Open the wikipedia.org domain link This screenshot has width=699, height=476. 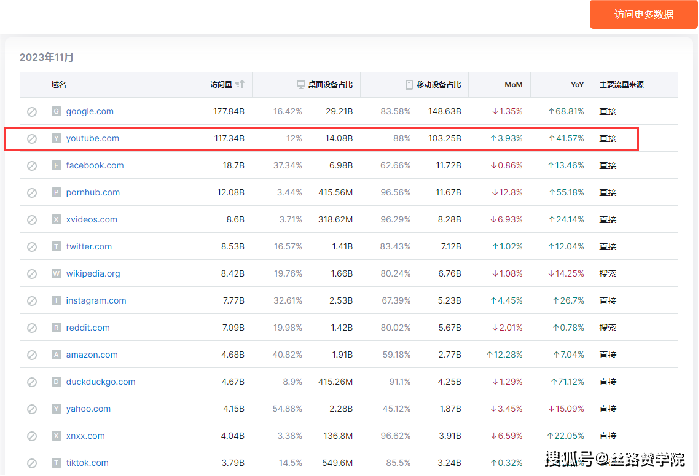pyautogui.click(x=93, y=274)
